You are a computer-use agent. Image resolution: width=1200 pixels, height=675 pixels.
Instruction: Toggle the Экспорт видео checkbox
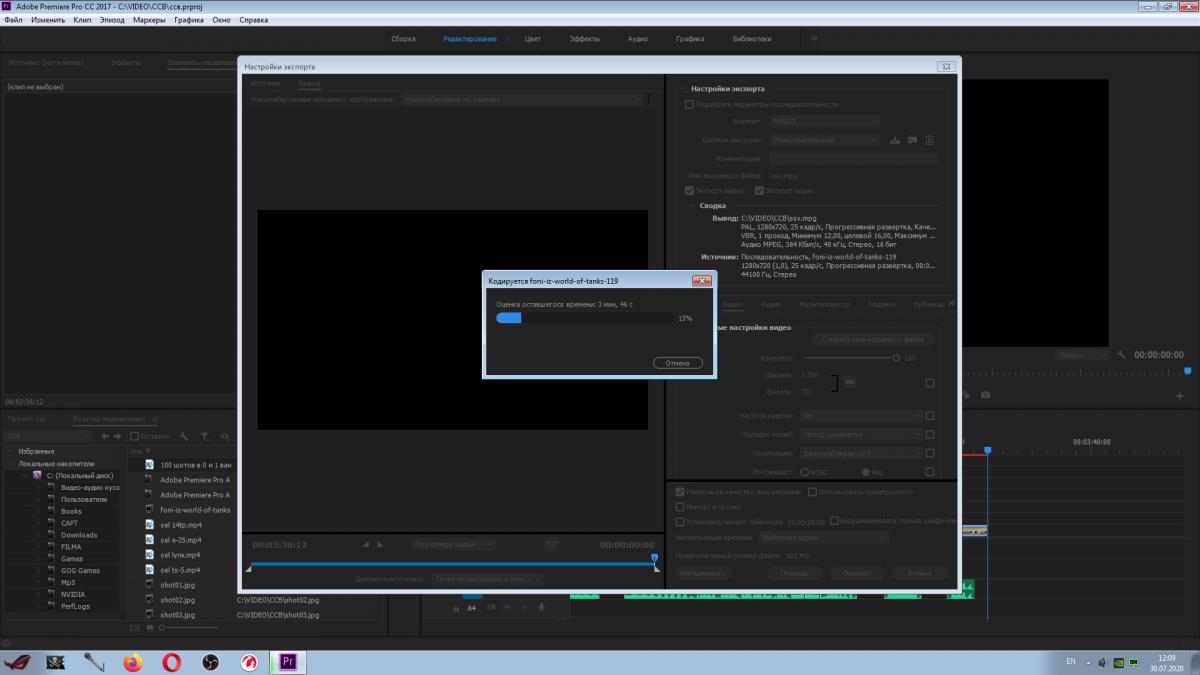[x=689, y=190]
